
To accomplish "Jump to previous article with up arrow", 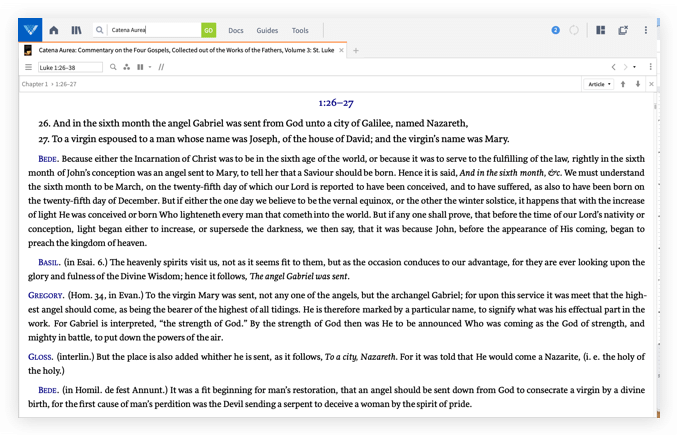I will point(623,84).
